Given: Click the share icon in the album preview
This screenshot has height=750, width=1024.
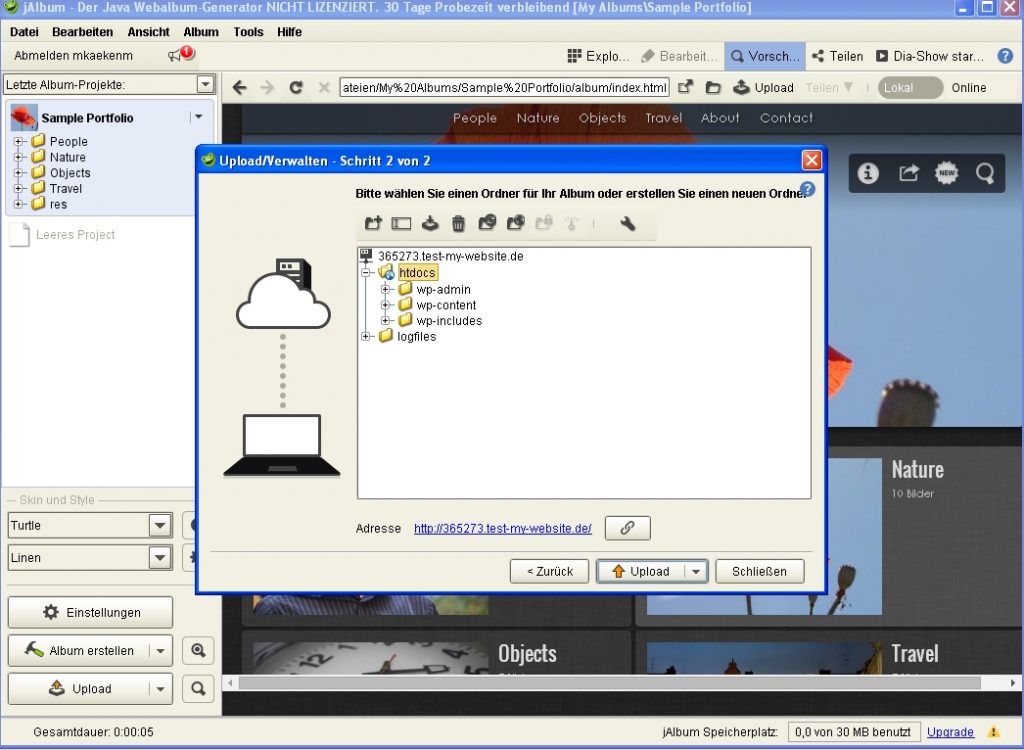Looking at the screenshot, I should (908, 173).
